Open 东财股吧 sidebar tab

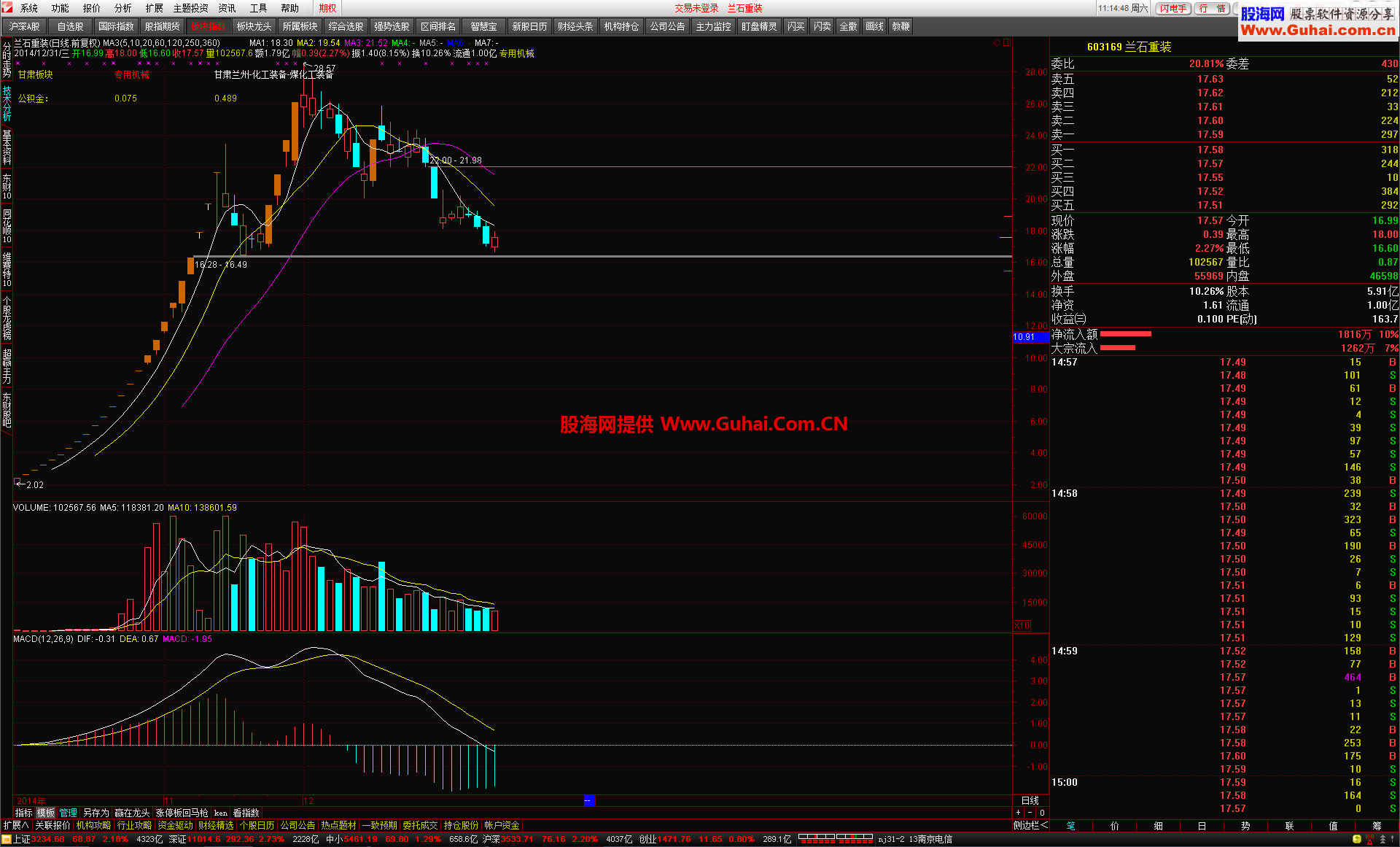[x=7, y=410]
